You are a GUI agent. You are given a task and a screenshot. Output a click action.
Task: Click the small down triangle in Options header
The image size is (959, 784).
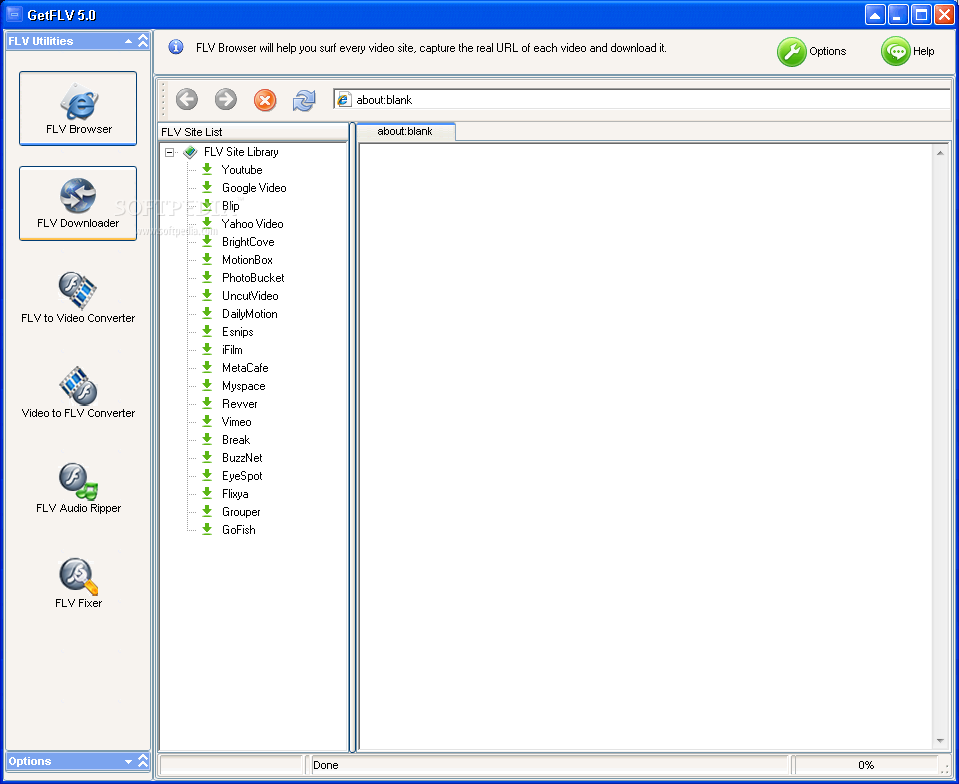pos(128,761)
